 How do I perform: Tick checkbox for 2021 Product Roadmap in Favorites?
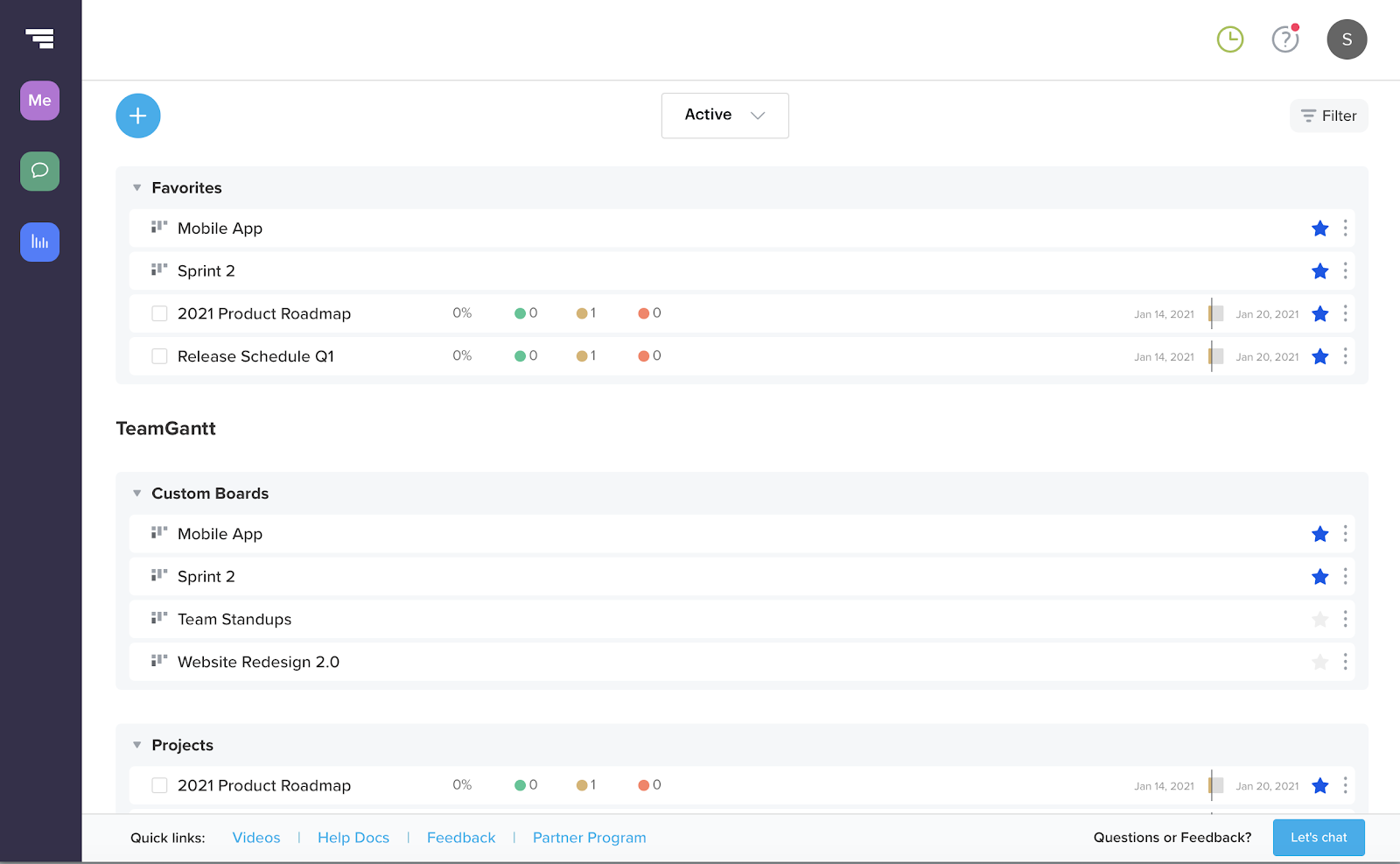click(159, 313)
